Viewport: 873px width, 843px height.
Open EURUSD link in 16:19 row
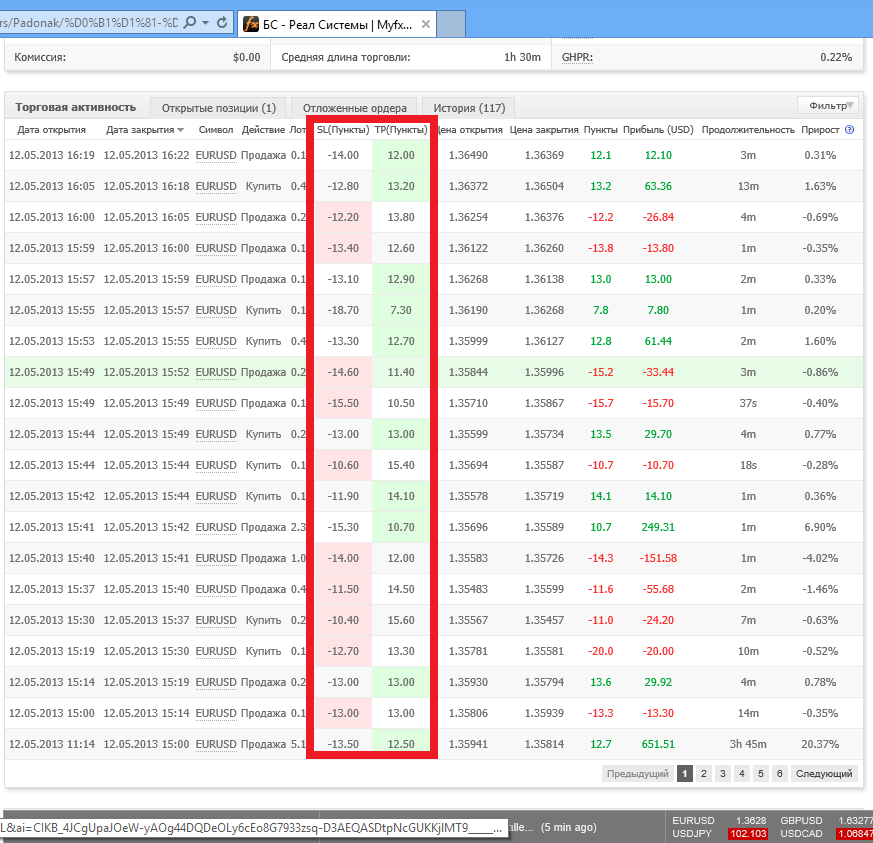coord(216,155)
